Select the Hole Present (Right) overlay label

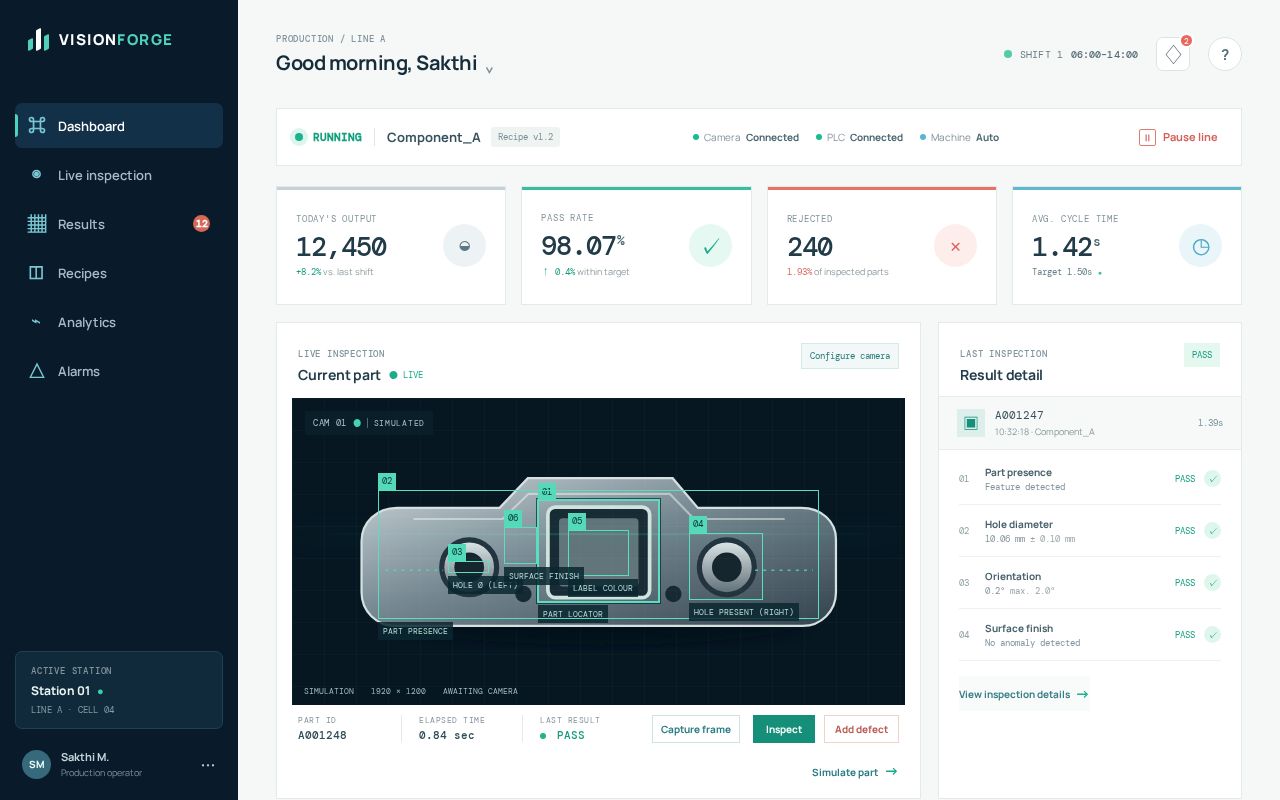[x=744, y=612]
